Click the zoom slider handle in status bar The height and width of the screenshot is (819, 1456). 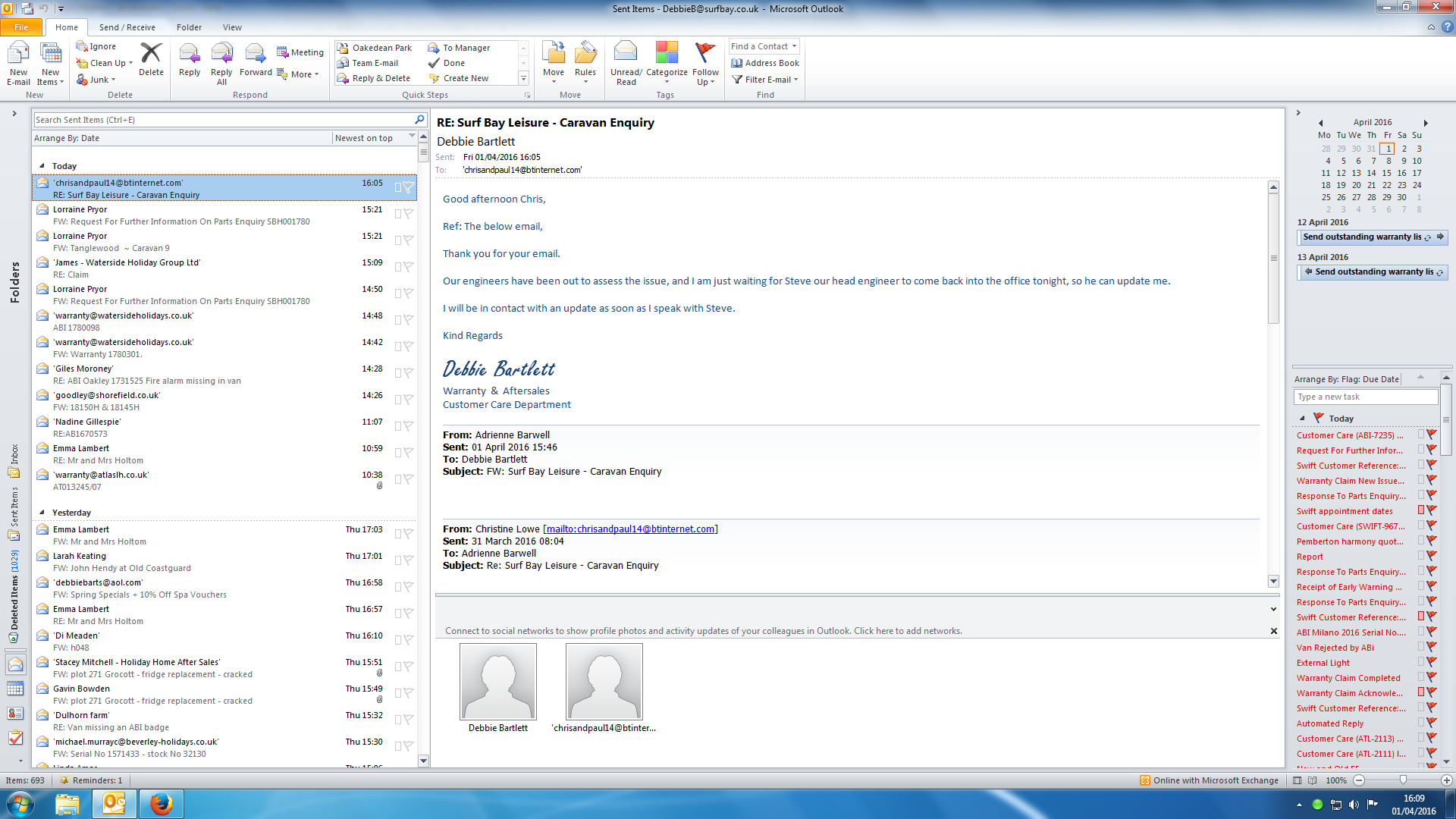coord(1402,780)
